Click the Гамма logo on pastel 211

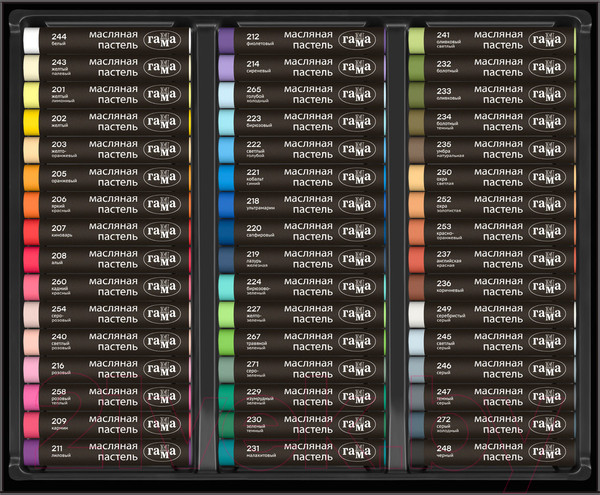pyautogui.click(x=163, y=450)
